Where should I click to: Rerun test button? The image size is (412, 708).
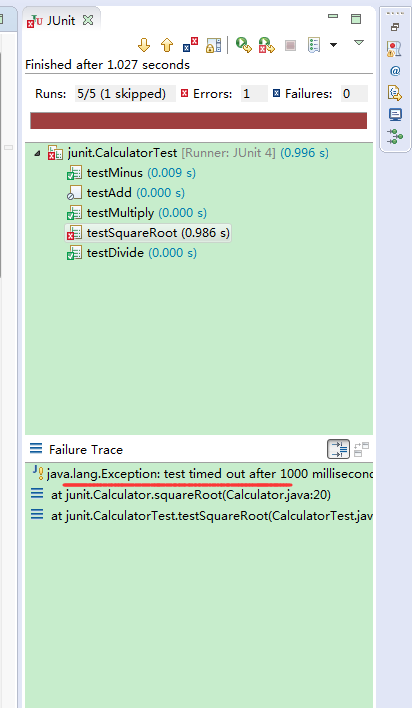coord(243,45)
